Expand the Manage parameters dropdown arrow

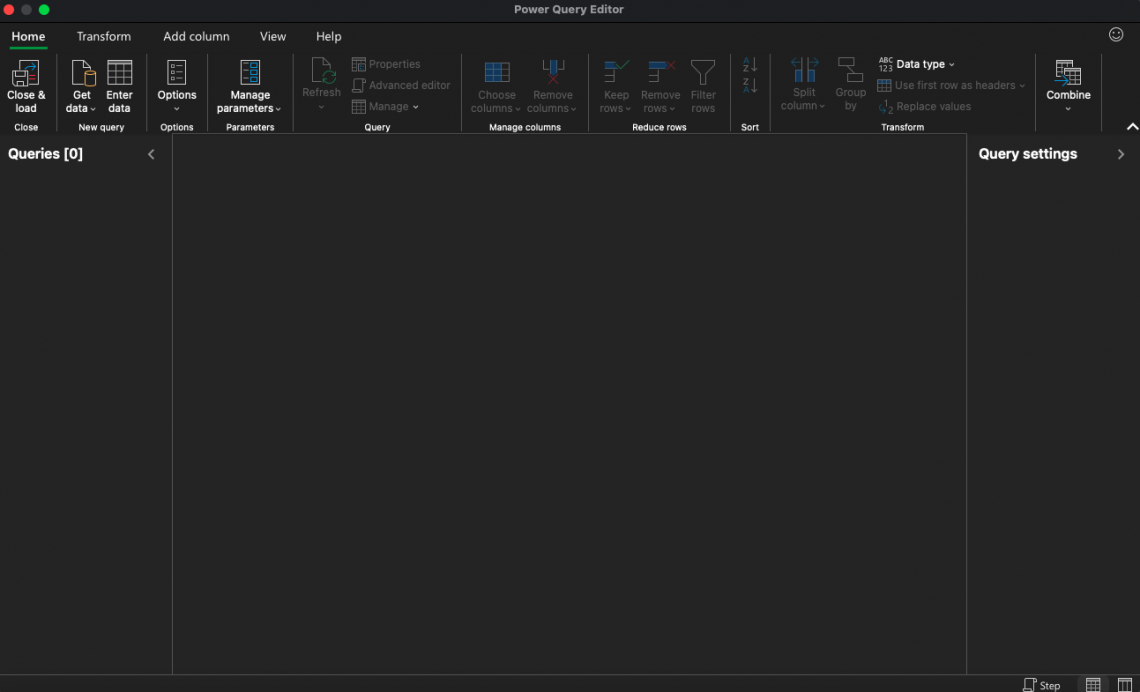[x=278, y=109]
